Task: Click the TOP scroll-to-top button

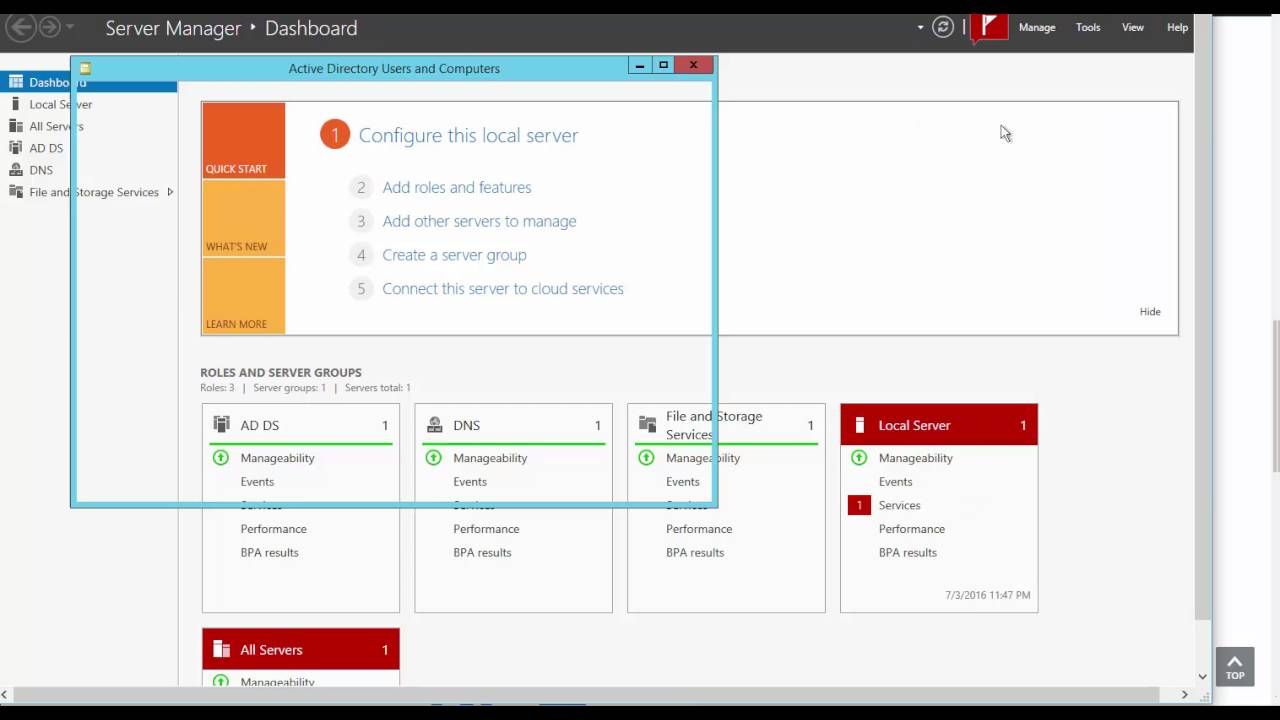Action: [1235, 667]
